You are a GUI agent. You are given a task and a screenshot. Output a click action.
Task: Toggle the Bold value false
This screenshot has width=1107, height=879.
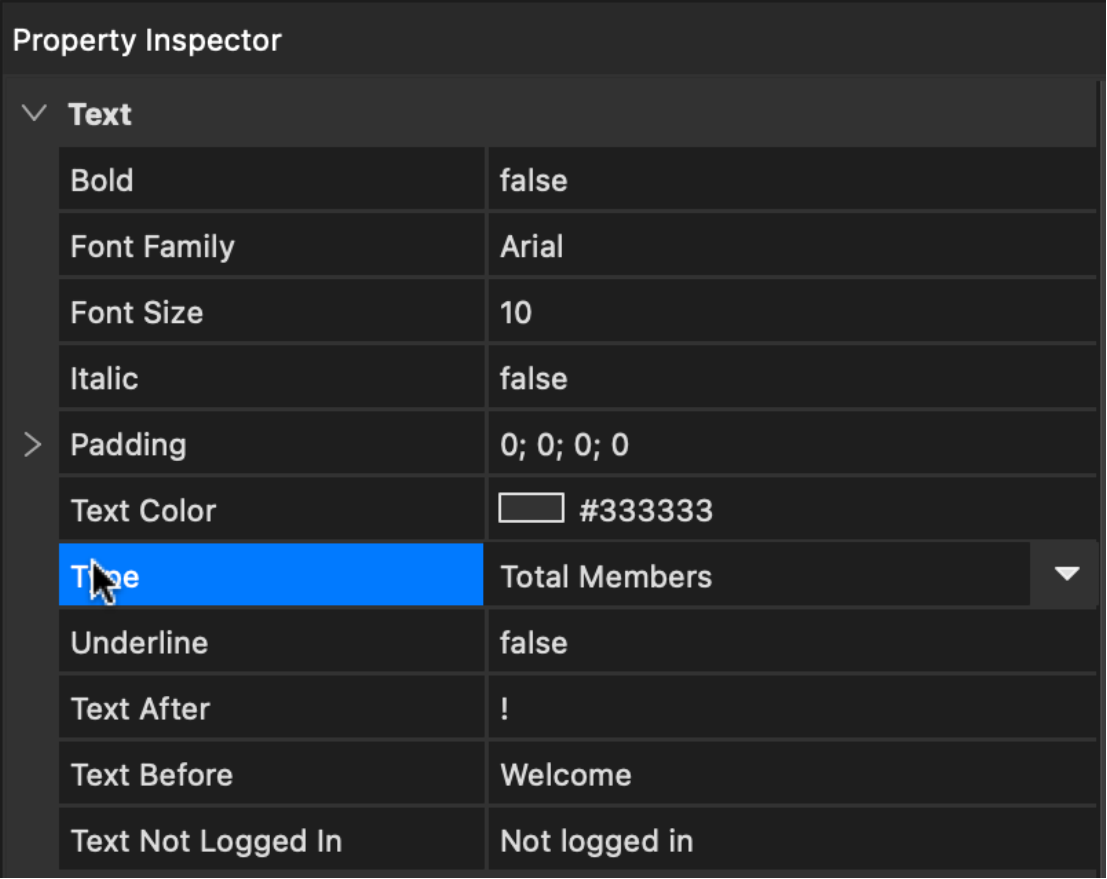(x=533, y=181)
